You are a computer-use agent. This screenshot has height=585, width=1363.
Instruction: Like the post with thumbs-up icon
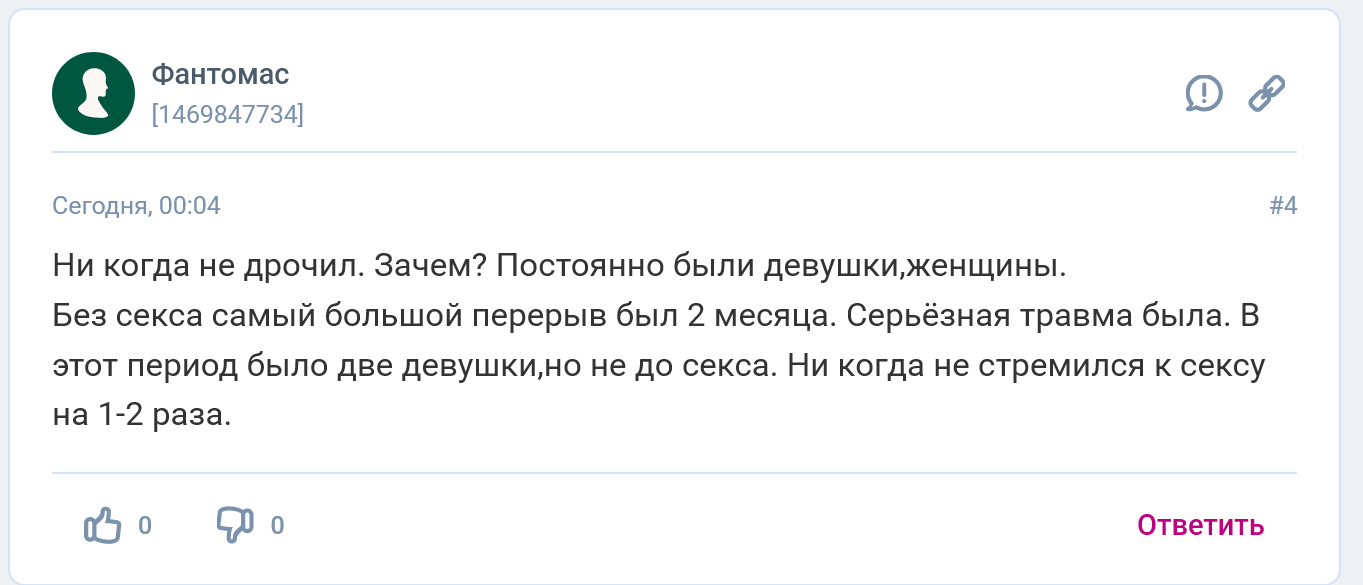pos(102,525)
